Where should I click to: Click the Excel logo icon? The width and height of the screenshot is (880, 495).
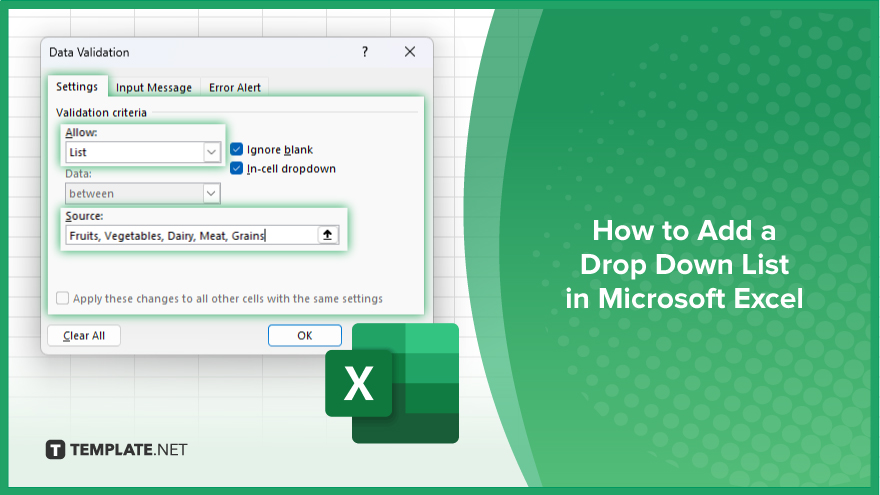[x=392, y=383]
